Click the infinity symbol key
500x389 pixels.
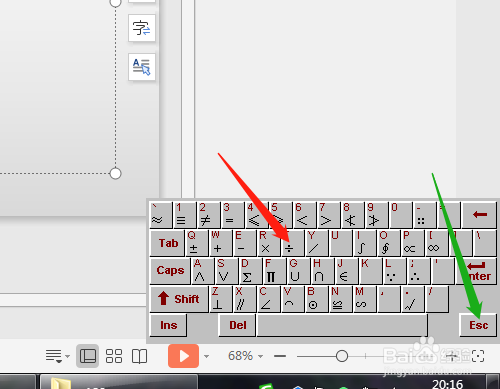tap(437, 243)
